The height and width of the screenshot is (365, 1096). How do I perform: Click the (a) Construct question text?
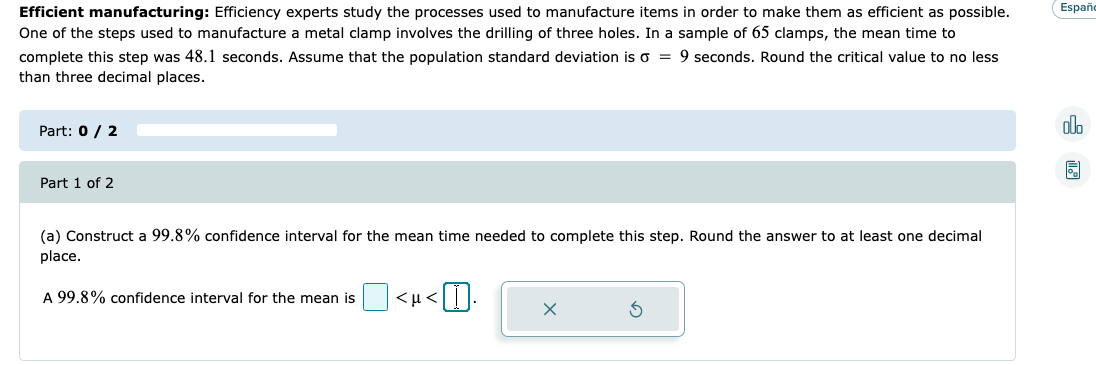[510, 245]
